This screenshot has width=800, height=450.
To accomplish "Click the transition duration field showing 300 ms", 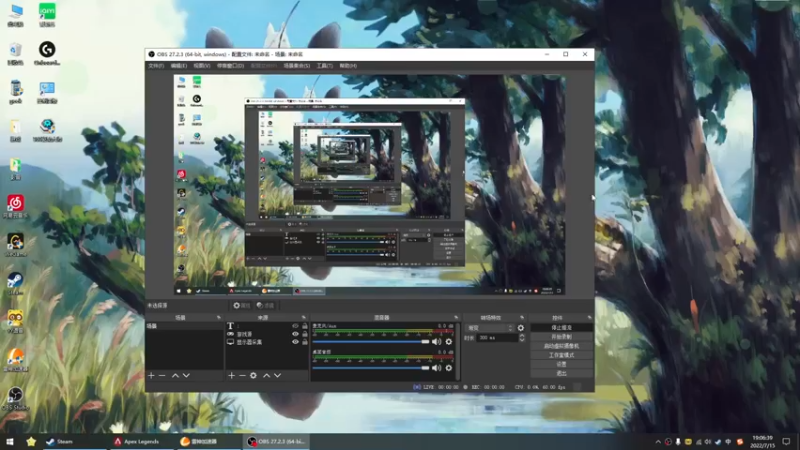I will point(497,338).
